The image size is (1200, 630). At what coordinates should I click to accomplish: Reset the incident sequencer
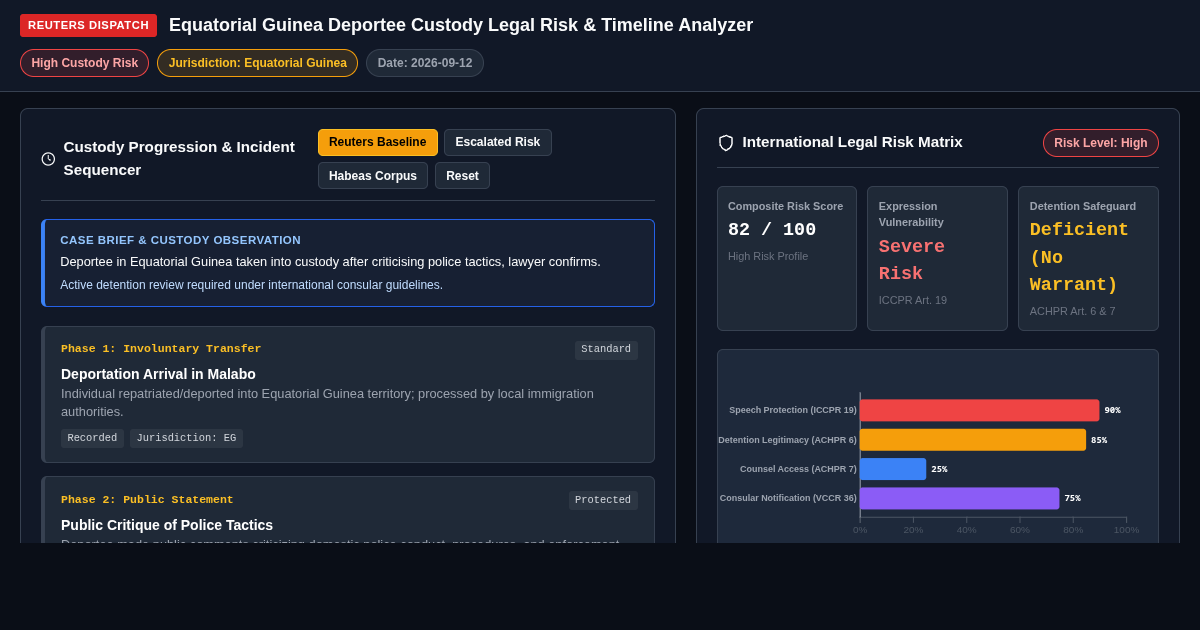click(462, 176)
